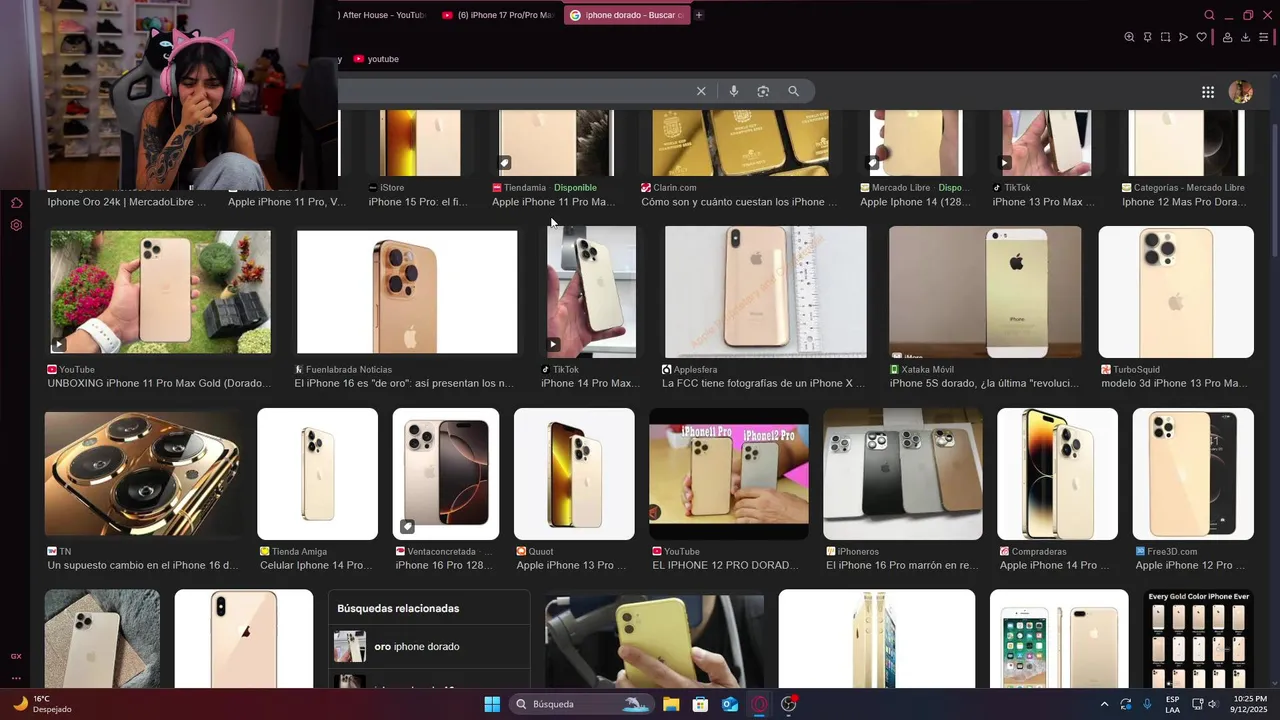Click 'iPhone 14 Pro Max...' TikTok caption

click(x=591, y=383)
